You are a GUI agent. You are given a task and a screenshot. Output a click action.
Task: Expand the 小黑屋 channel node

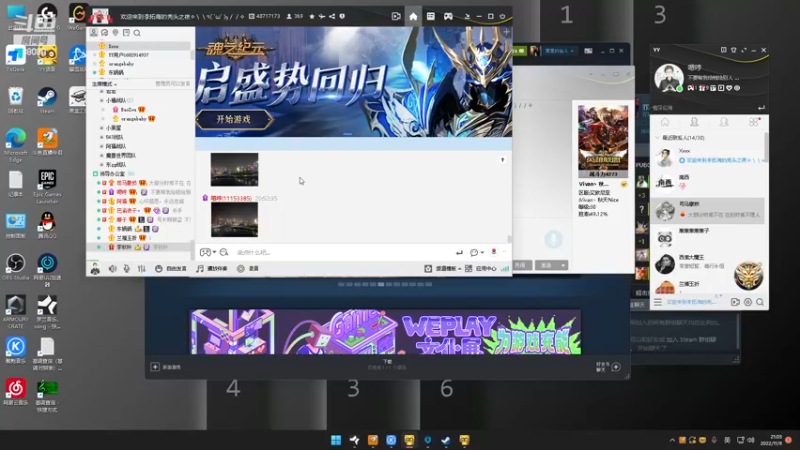pos(102,128)
